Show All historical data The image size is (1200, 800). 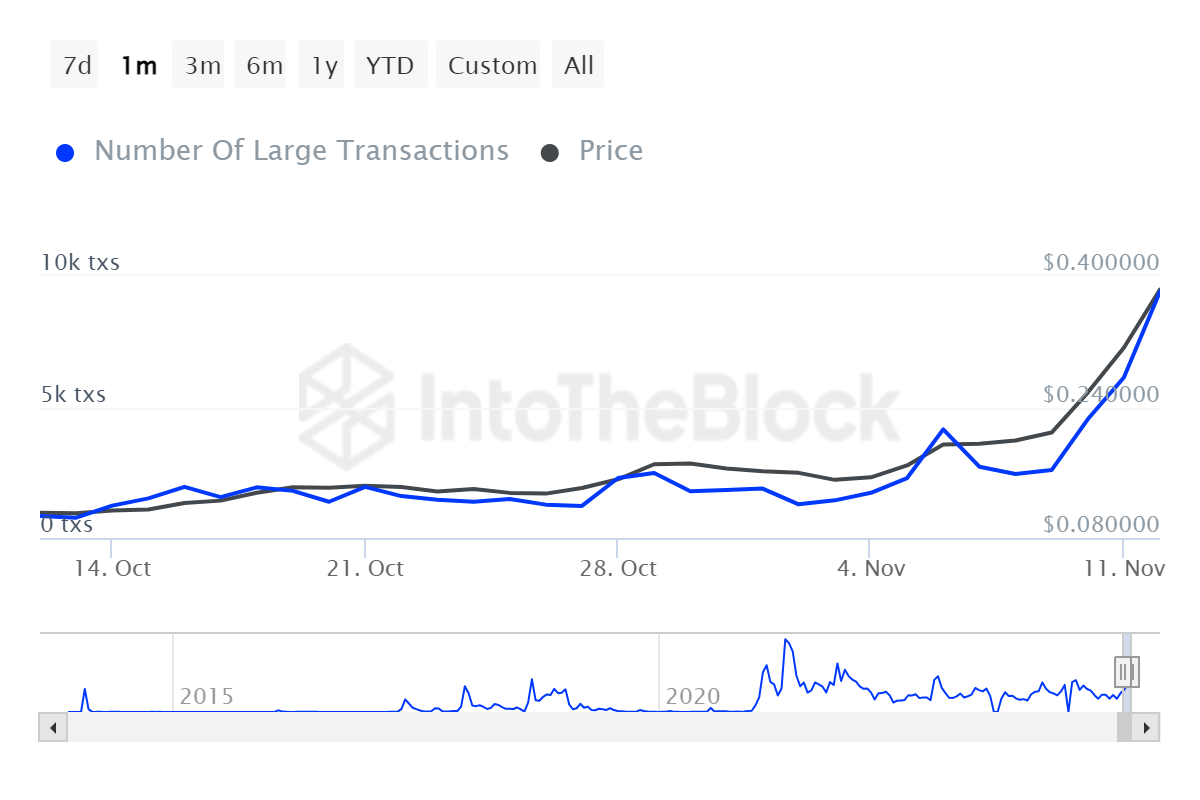click(578, 66)
